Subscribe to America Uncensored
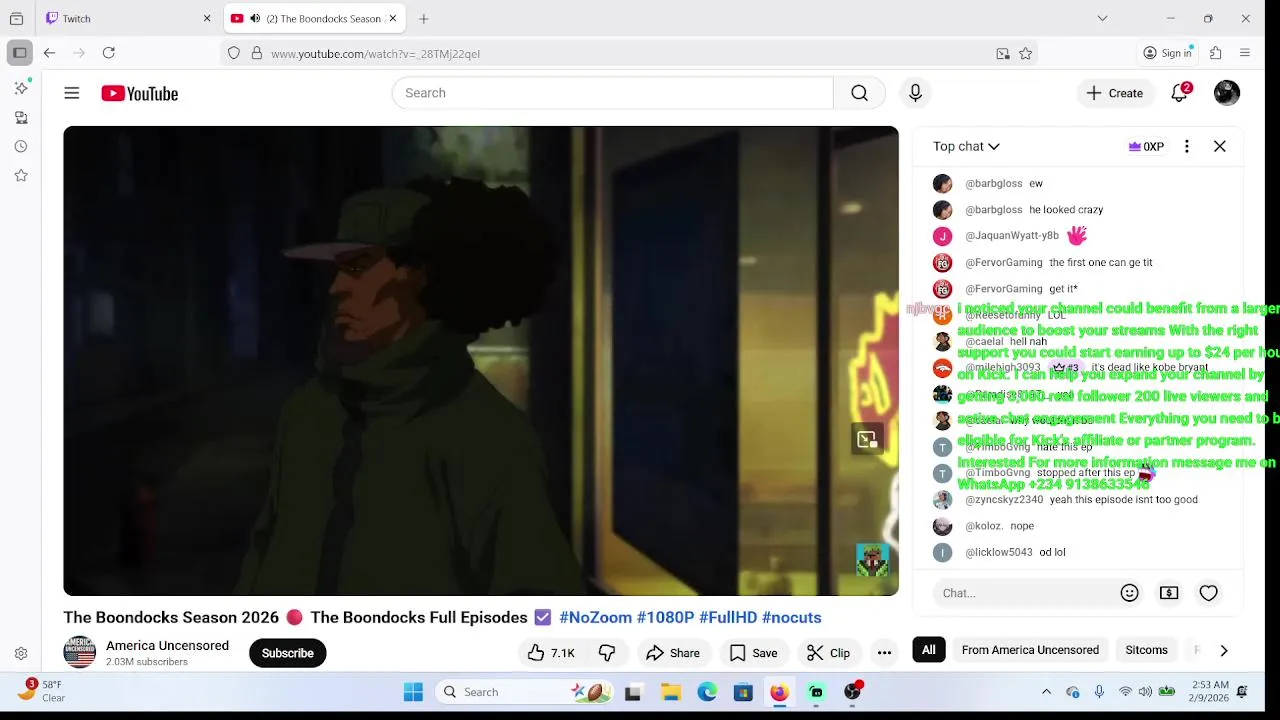This screenshot has width=1280, height=720. pyautogui.click(x=287, y=653)
